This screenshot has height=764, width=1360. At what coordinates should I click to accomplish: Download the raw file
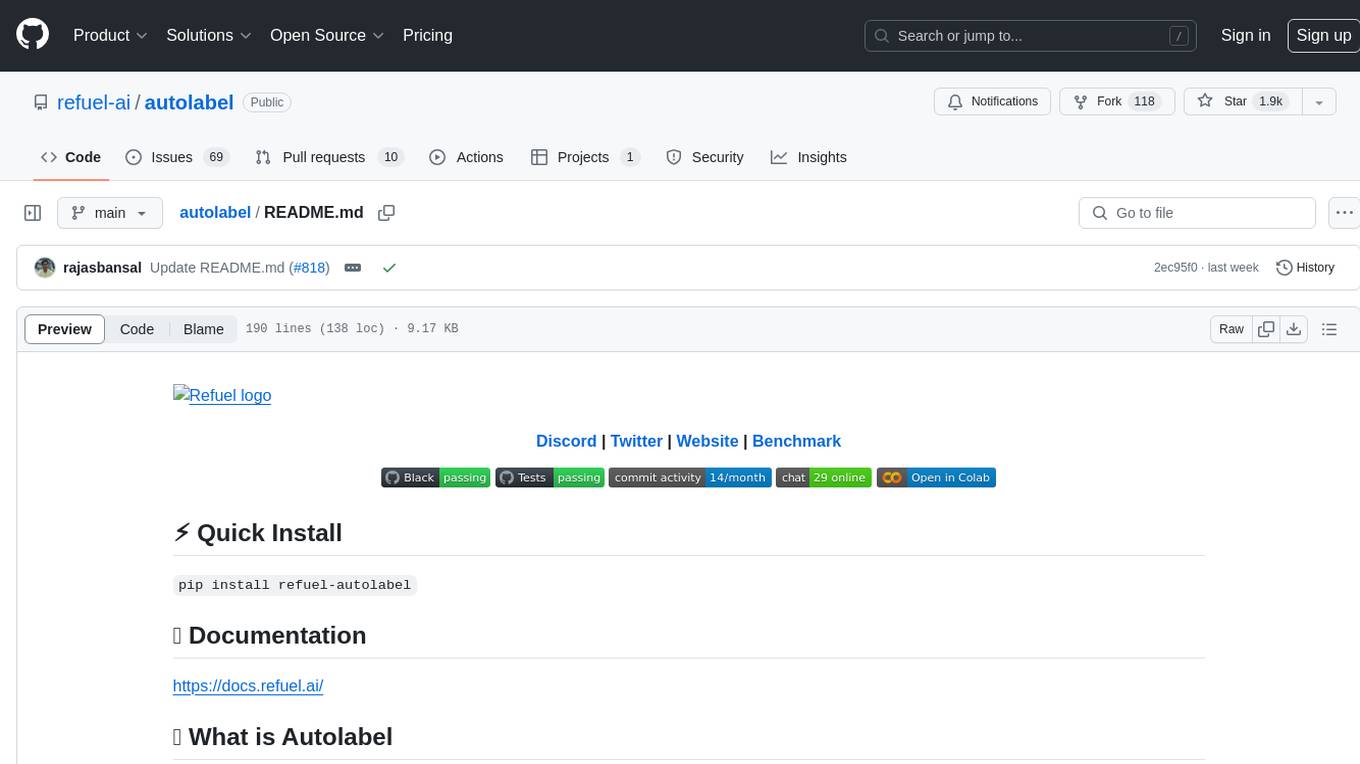[1293, 329]
